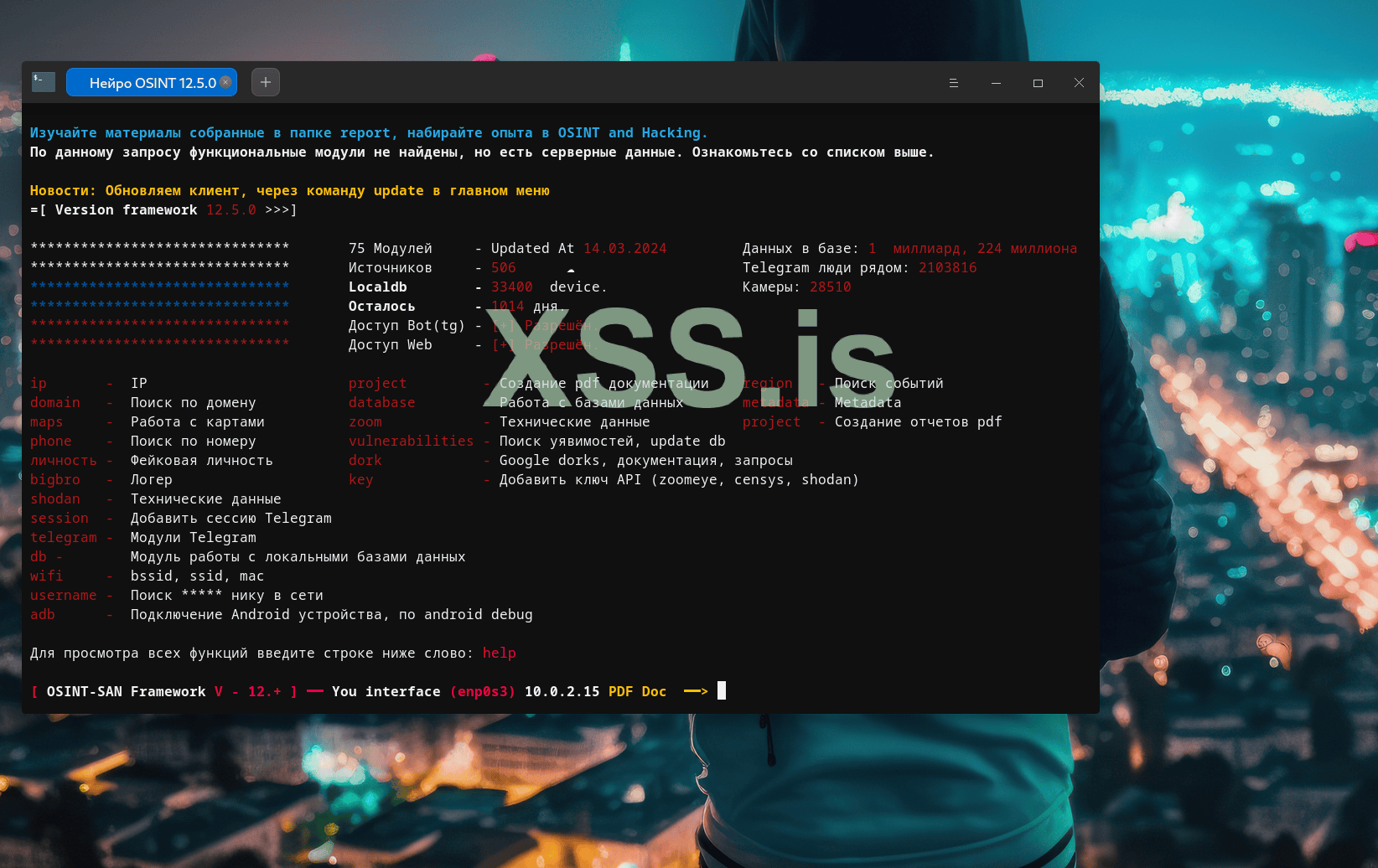The width and height of the screenshot is (1378, 868).
Task: Click the 'Новости' news line
Action: (x=290, y=190)
